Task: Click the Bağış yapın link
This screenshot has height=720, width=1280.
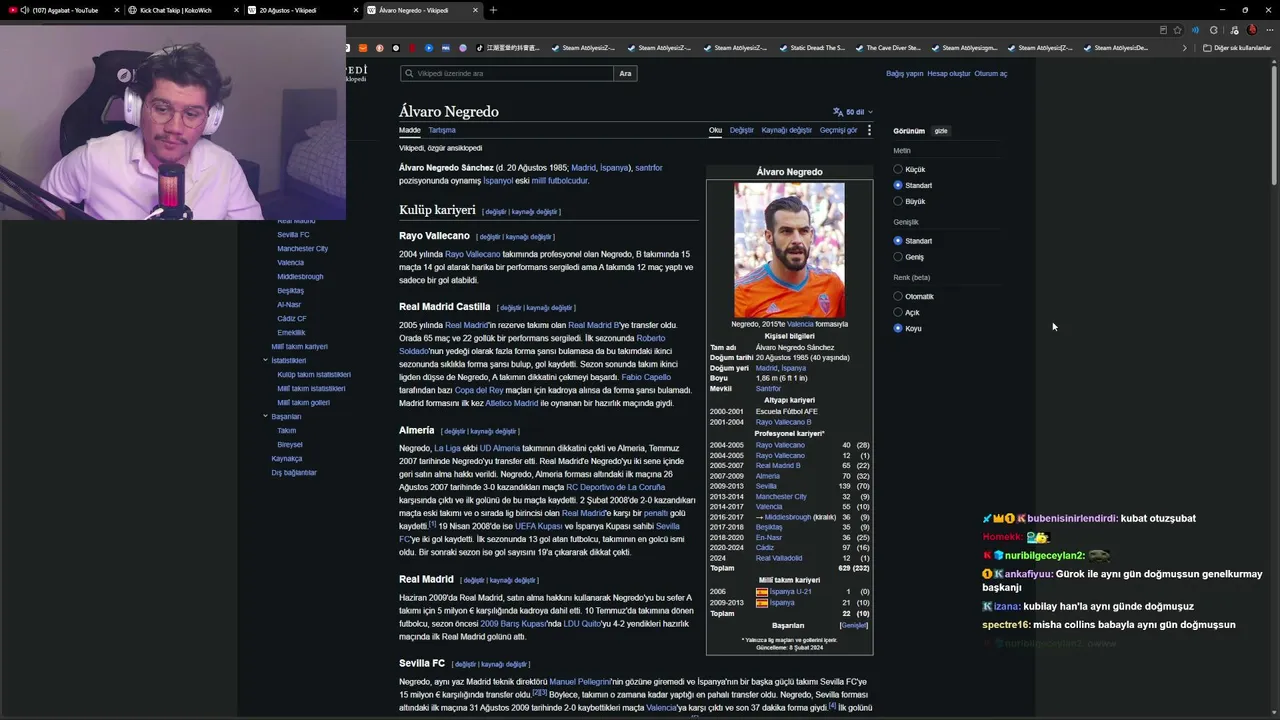Action: point(905,74)
